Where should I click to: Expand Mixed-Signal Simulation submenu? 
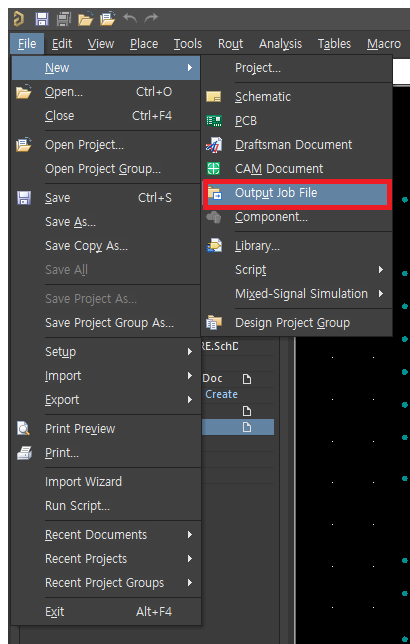coord(381,294)
